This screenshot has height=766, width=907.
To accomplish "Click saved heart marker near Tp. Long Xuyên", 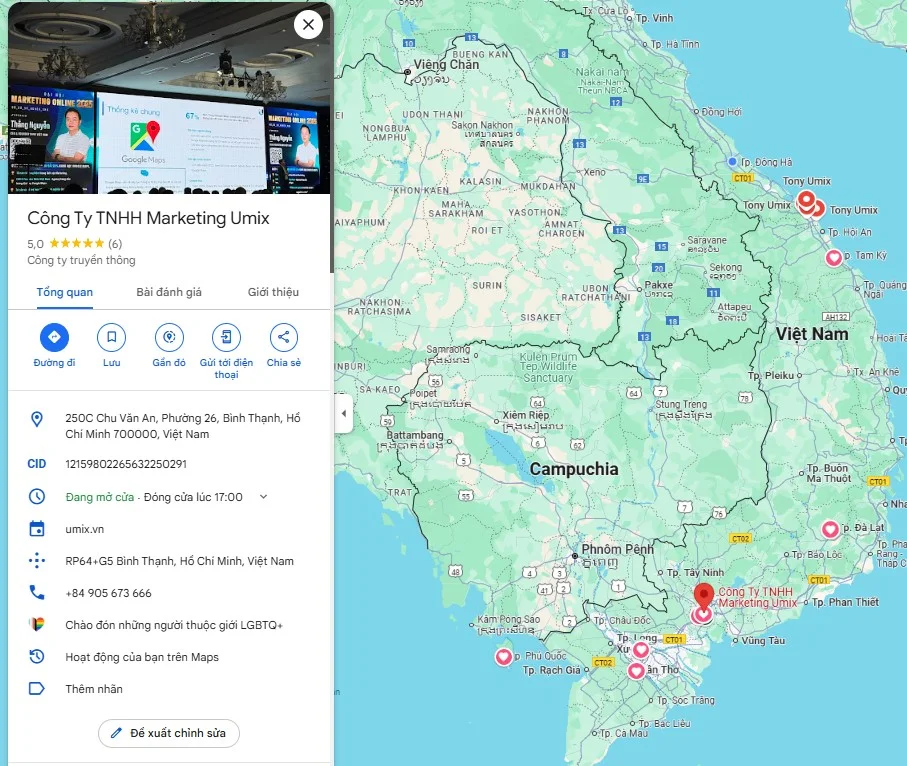I will tap(640, 650).
